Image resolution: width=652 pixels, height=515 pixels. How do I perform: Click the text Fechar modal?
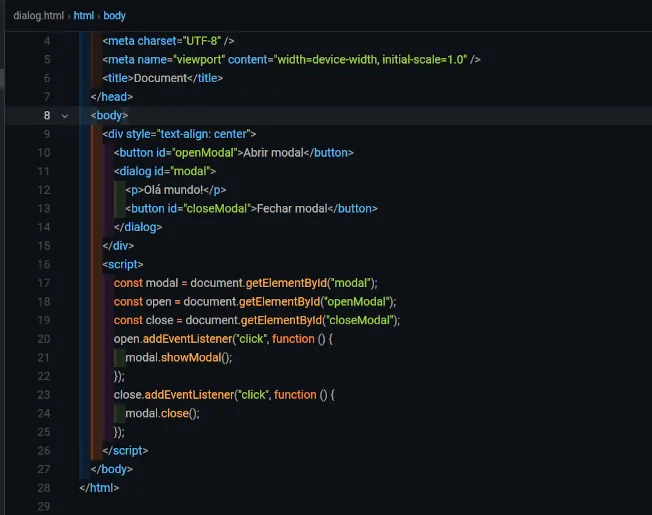click(292, 208)
